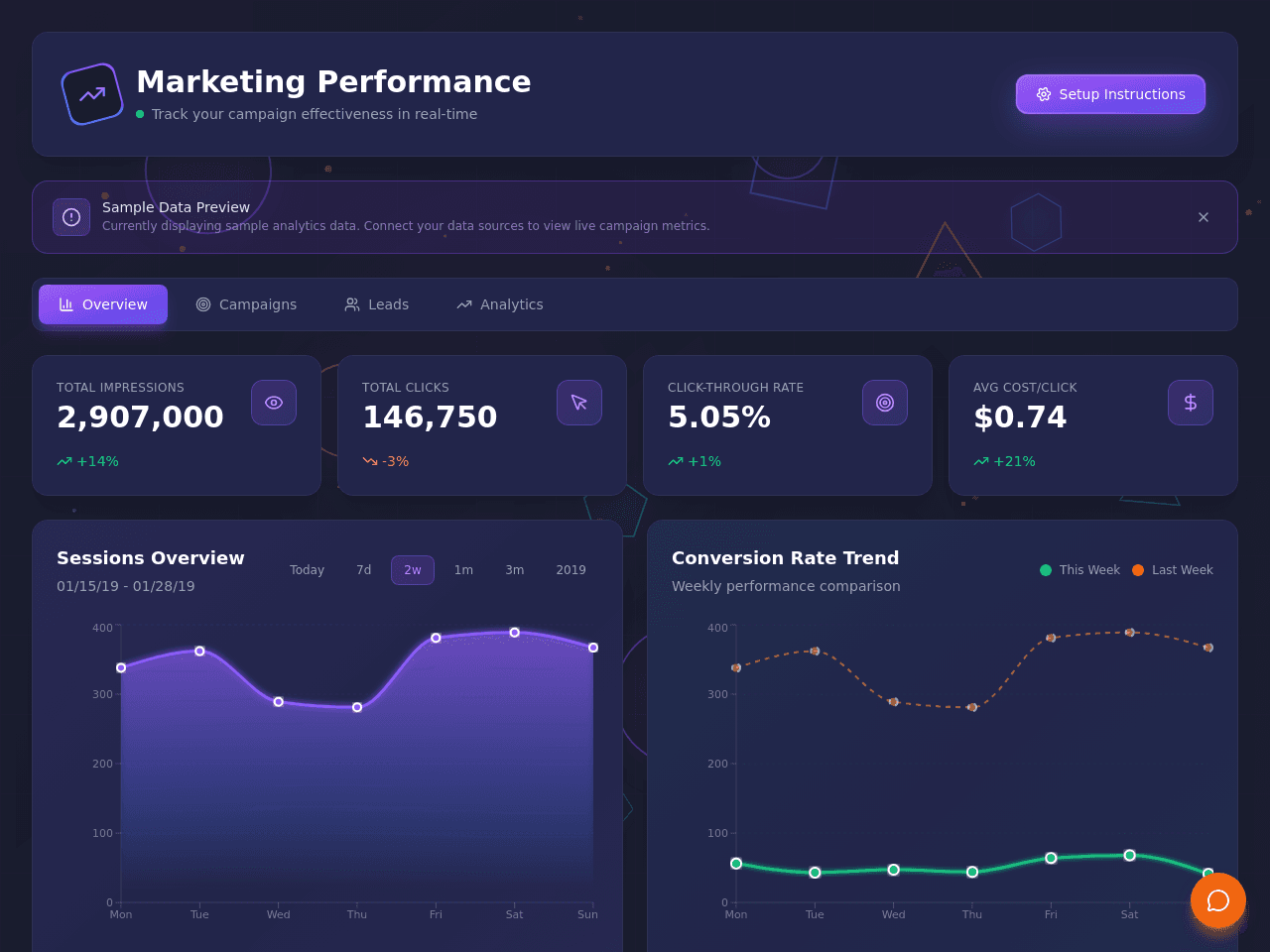Viewport: 1270px width, 952px height.
Task: Click the cursor icon on the Total Clicks card
Action: pos(579,403)
